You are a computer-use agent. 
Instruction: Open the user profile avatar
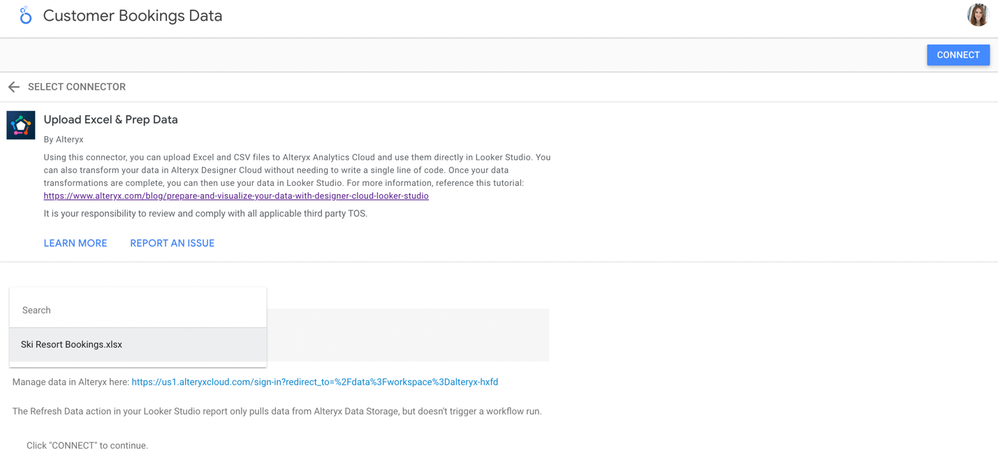[977, 15]
